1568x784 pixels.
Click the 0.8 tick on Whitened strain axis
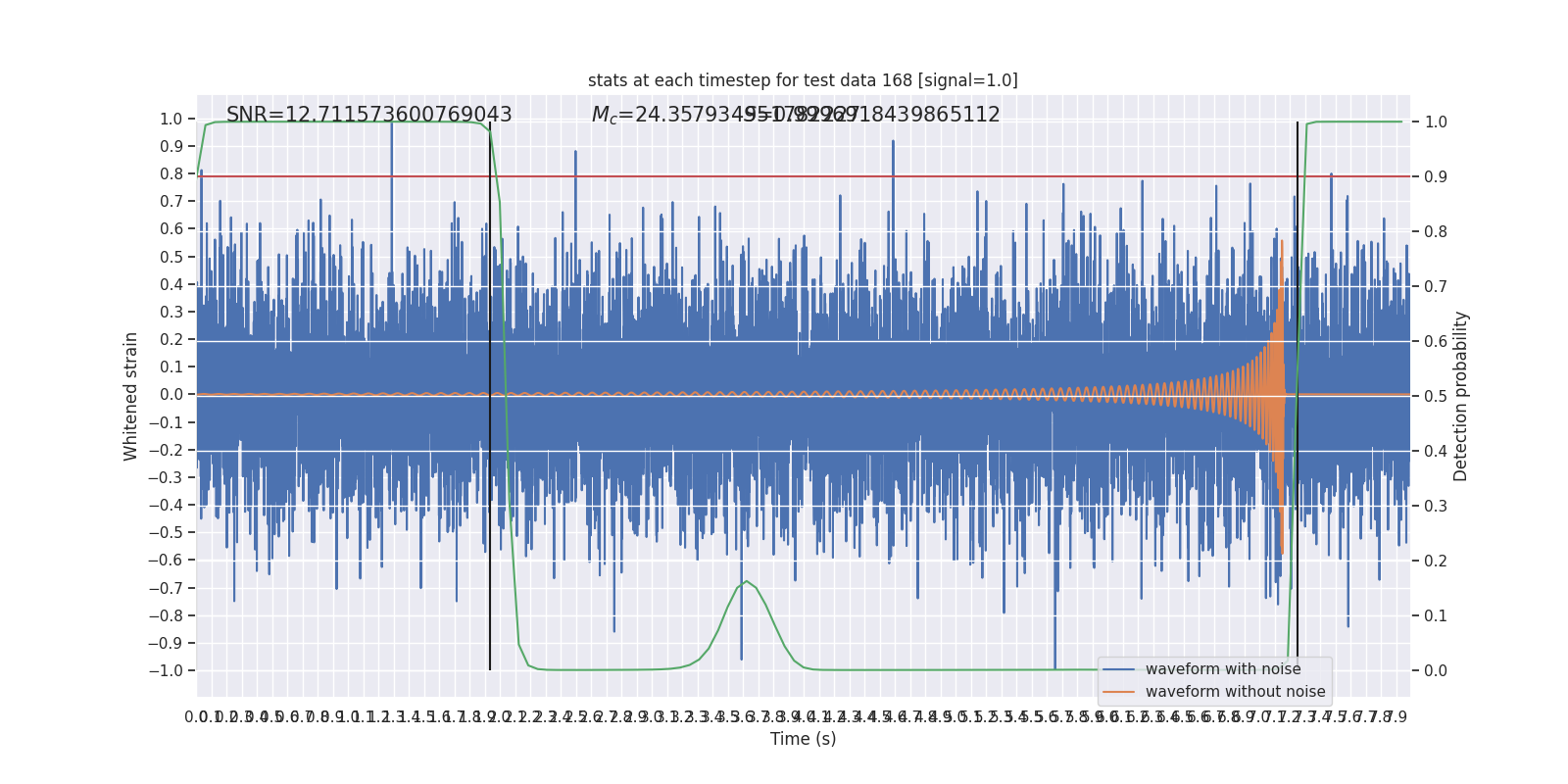171,173
